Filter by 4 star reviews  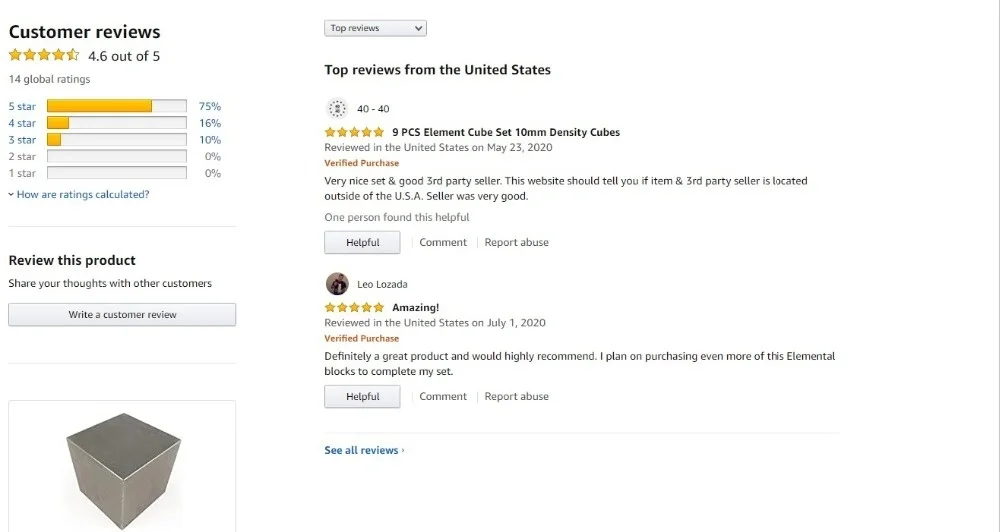[x=22, y=123]
